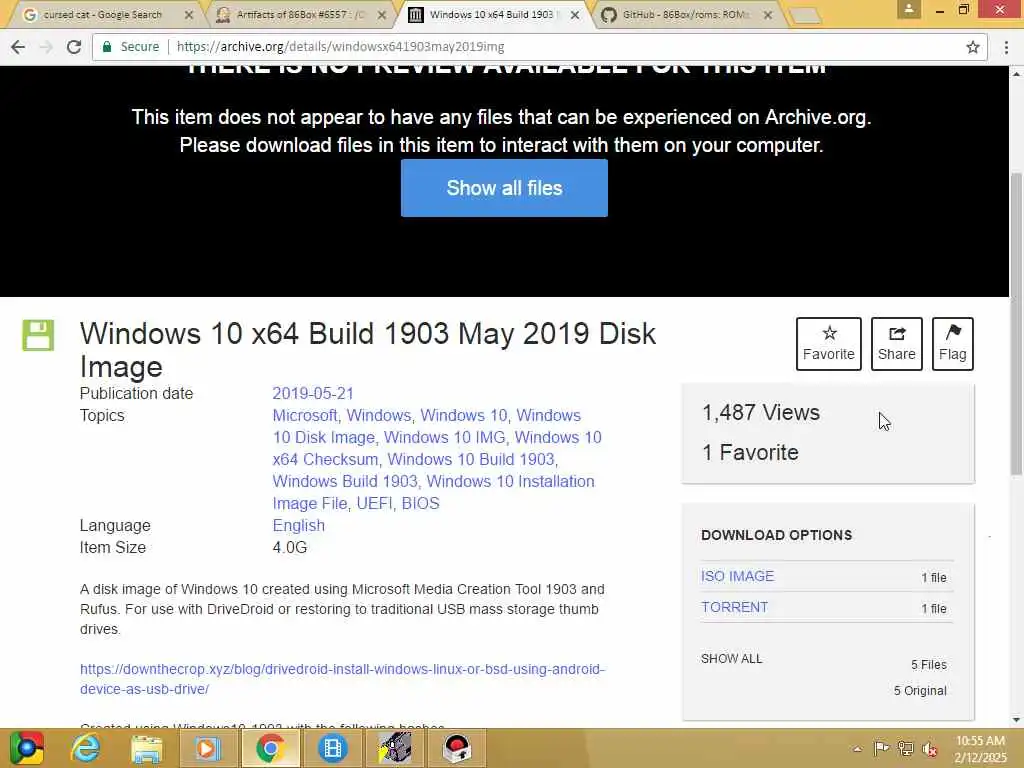The image size is (1024, 768).
Task: Click the browser back arrow
Action: (18, 46)
